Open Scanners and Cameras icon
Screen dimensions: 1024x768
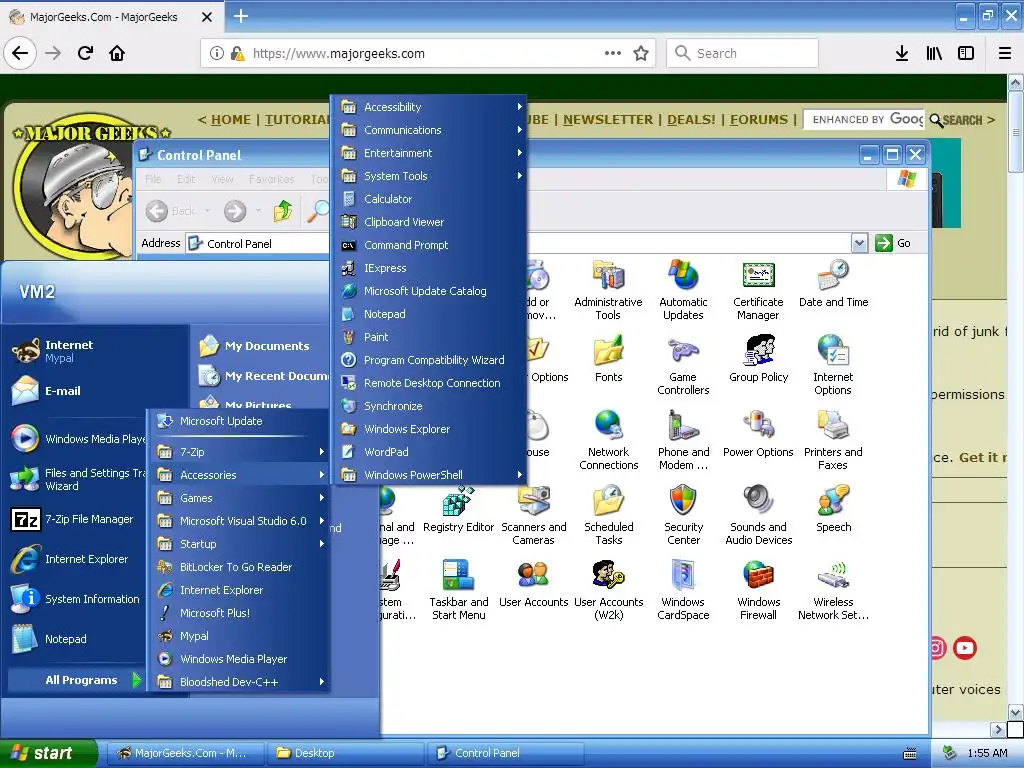[534, 515]
